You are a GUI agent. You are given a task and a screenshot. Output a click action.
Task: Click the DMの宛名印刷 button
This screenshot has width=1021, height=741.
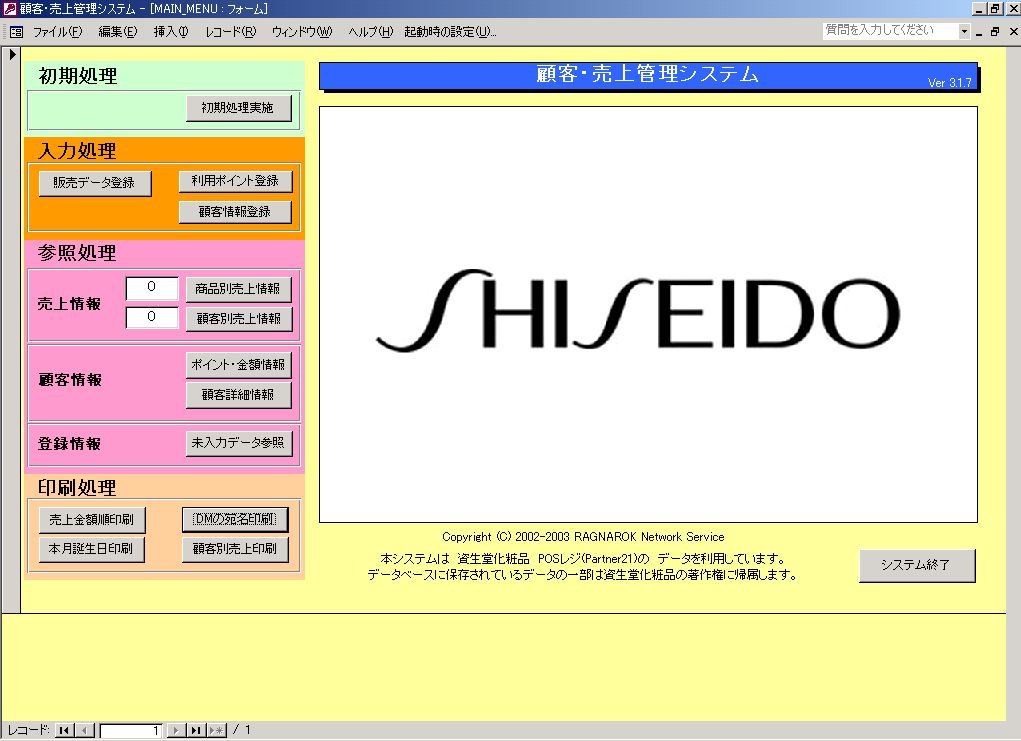235,519
